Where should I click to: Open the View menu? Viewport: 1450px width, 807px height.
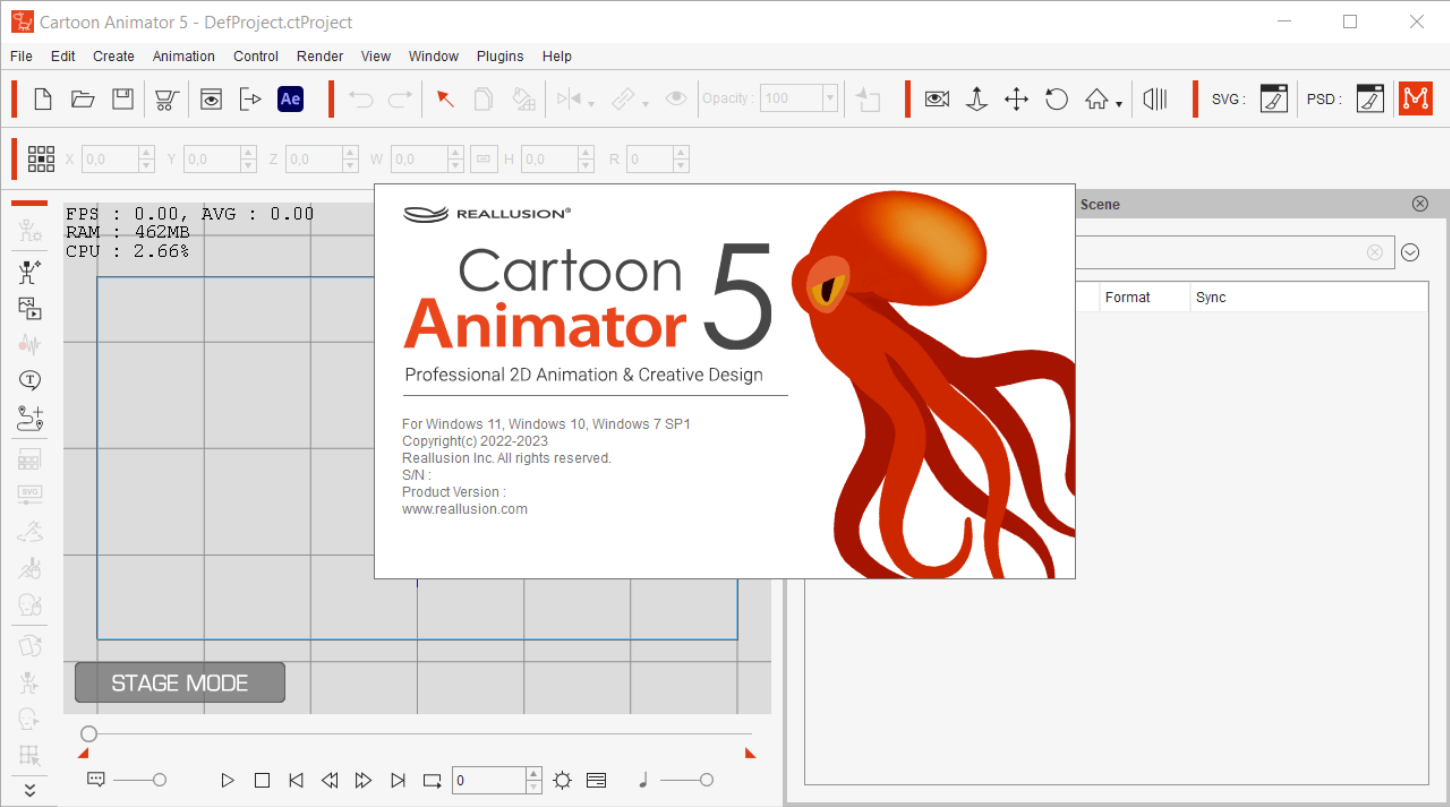376,56
